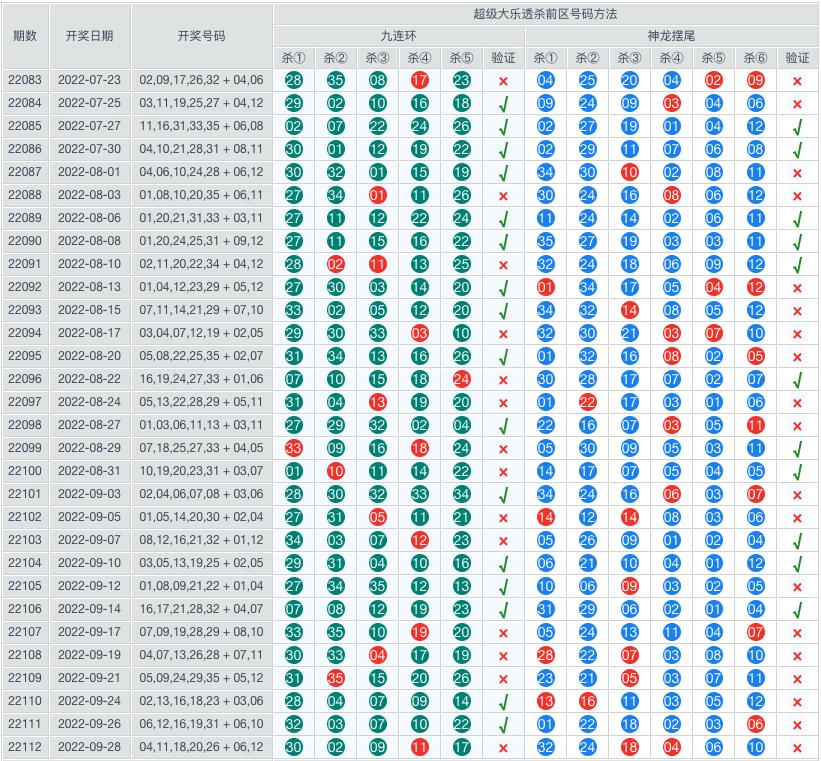Click the blue 31 ball in row 22106

point(546,609)
